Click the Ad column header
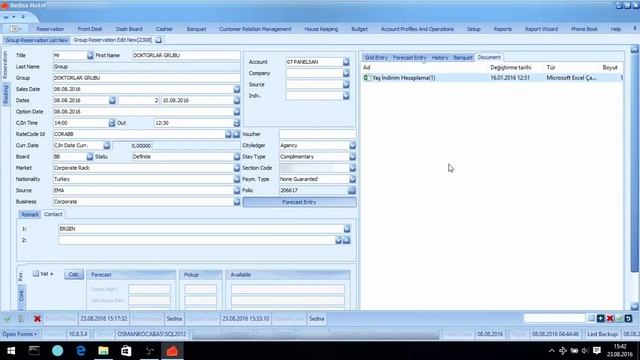 [x=367, y=67]
